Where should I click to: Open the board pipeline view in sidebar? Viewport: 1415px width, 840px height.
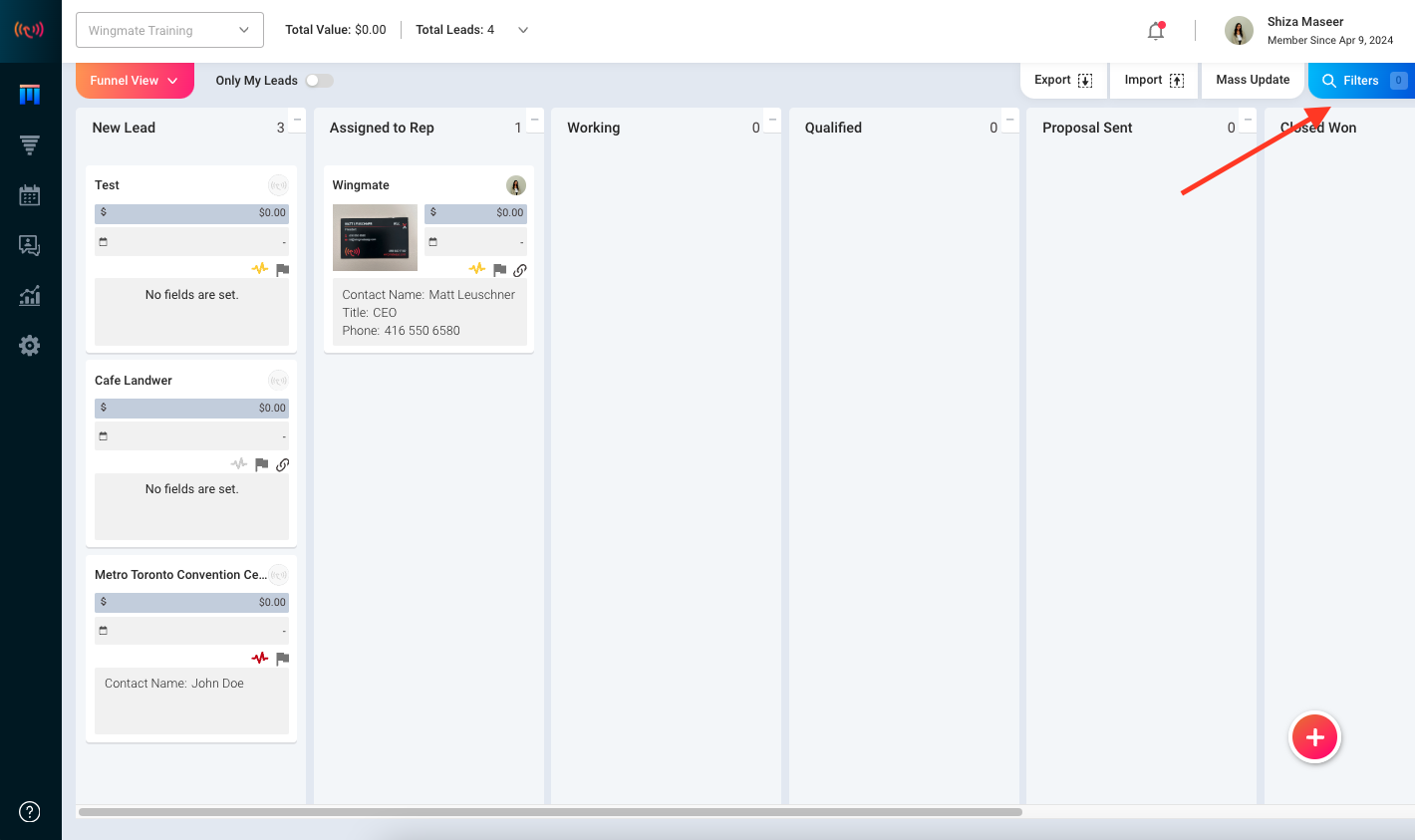(x=30, y=95)
